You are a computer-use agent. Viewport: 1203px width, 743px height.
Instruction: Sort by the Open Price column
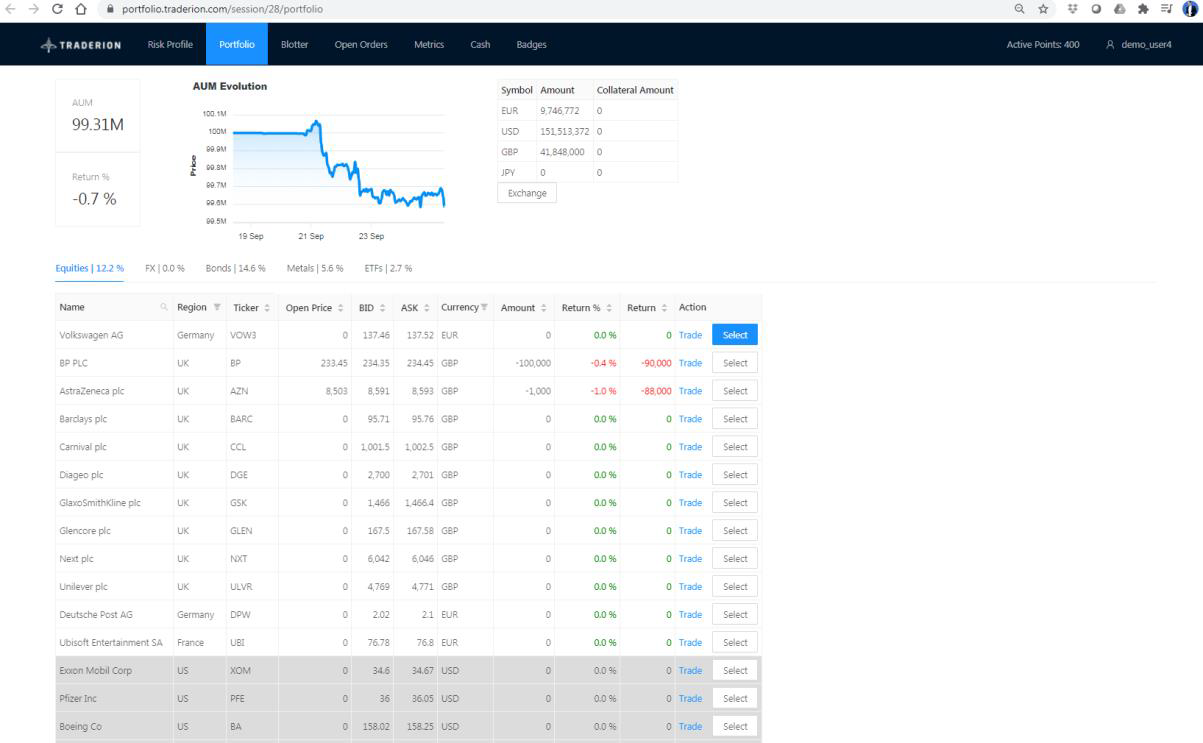tap(314, 308)
